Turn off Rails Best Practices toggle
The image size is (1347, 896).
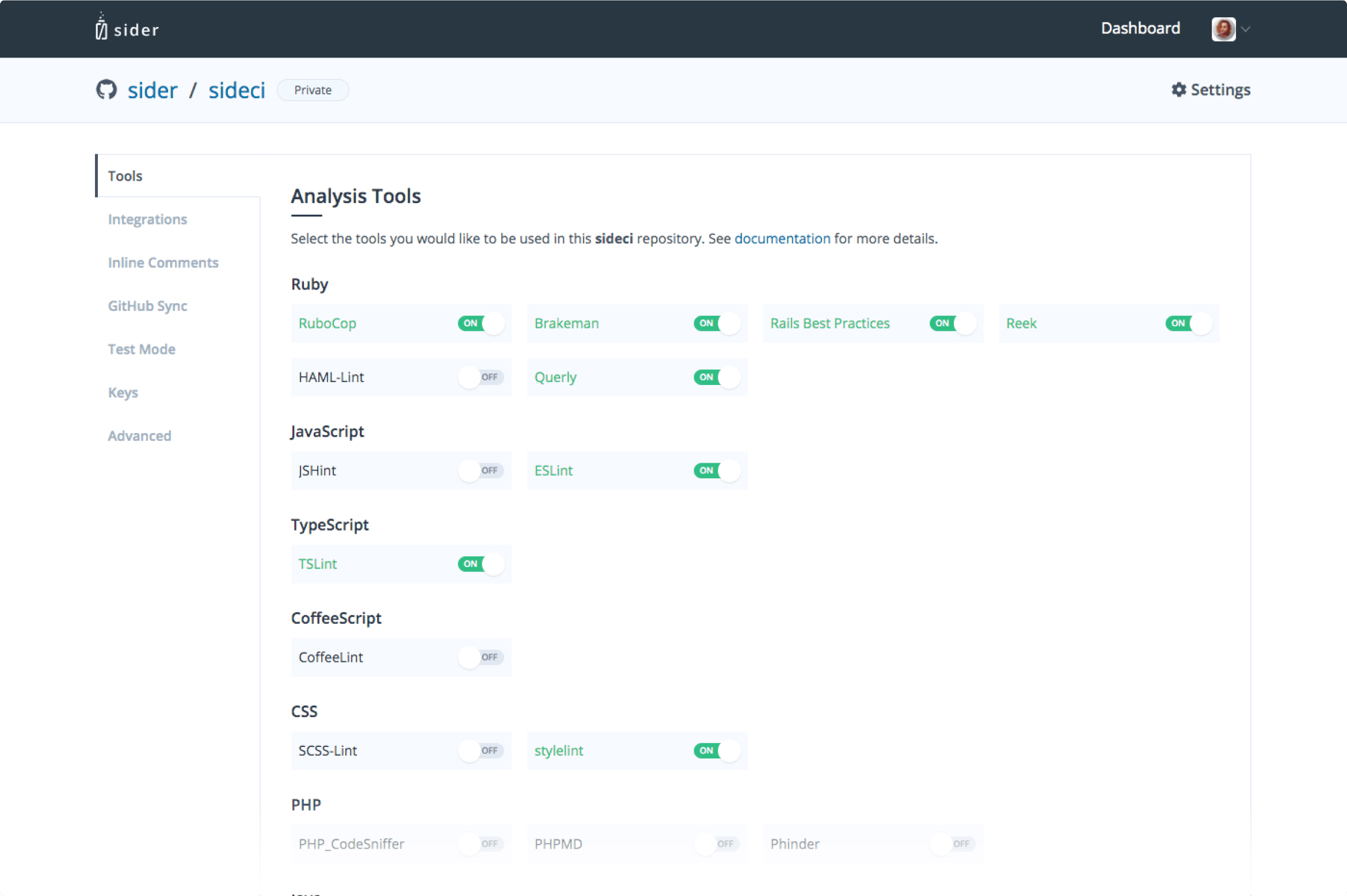[953, 323]
